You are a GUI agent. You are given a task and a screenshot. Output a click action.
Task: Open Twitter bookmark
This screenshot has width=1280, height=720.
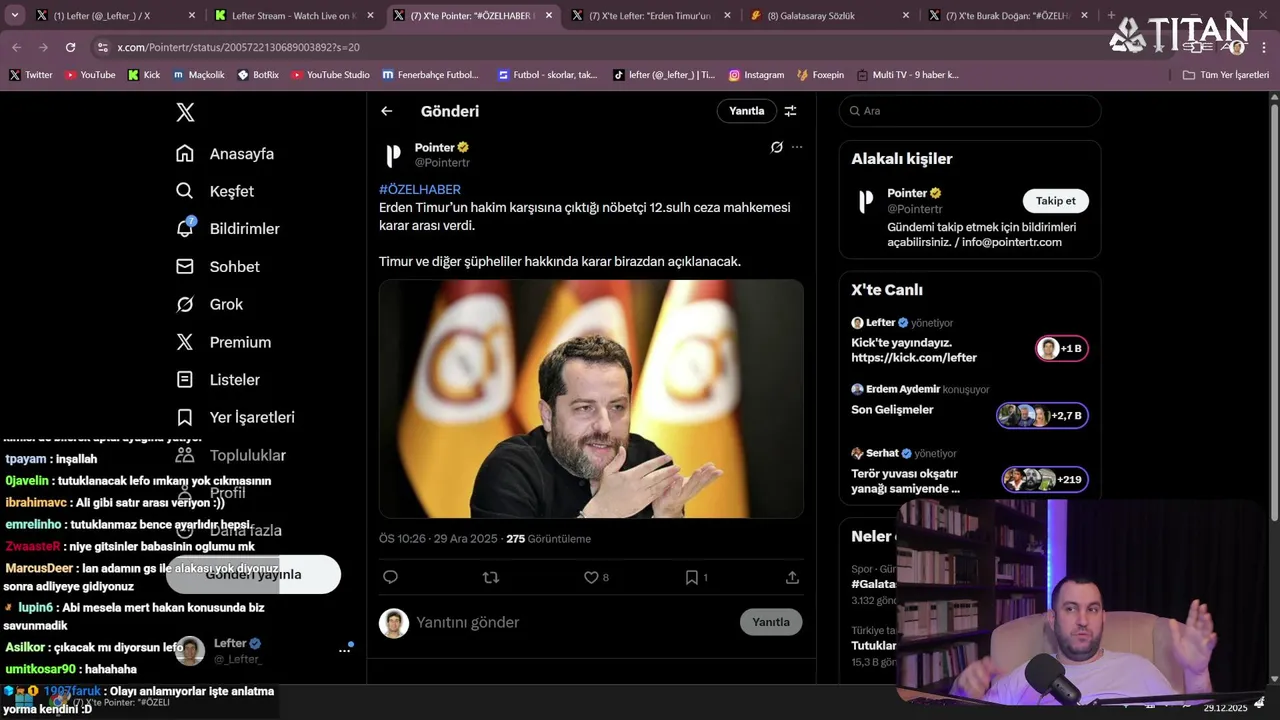(31, 75)
